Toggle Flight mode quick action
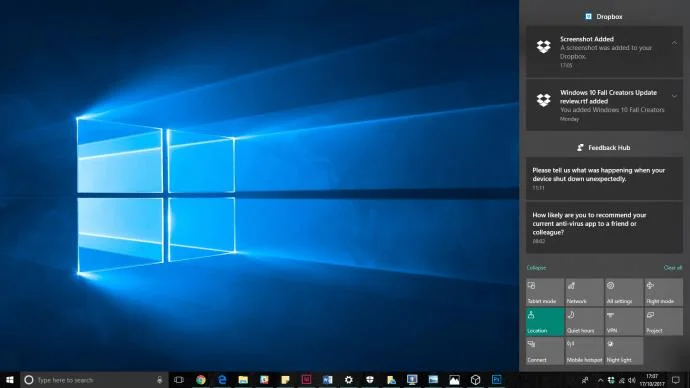Image resolution: width=690 pixels, height=388 pixels. point(663,292)
